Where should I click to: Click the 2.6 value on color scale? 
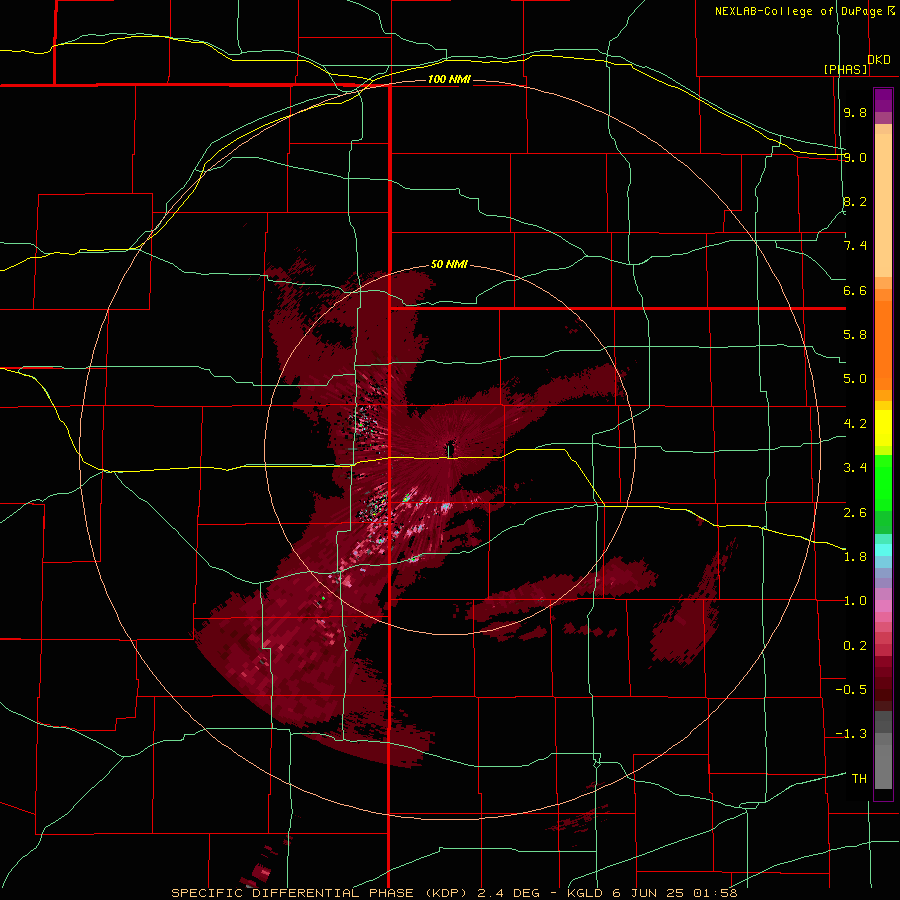(855, 512)
